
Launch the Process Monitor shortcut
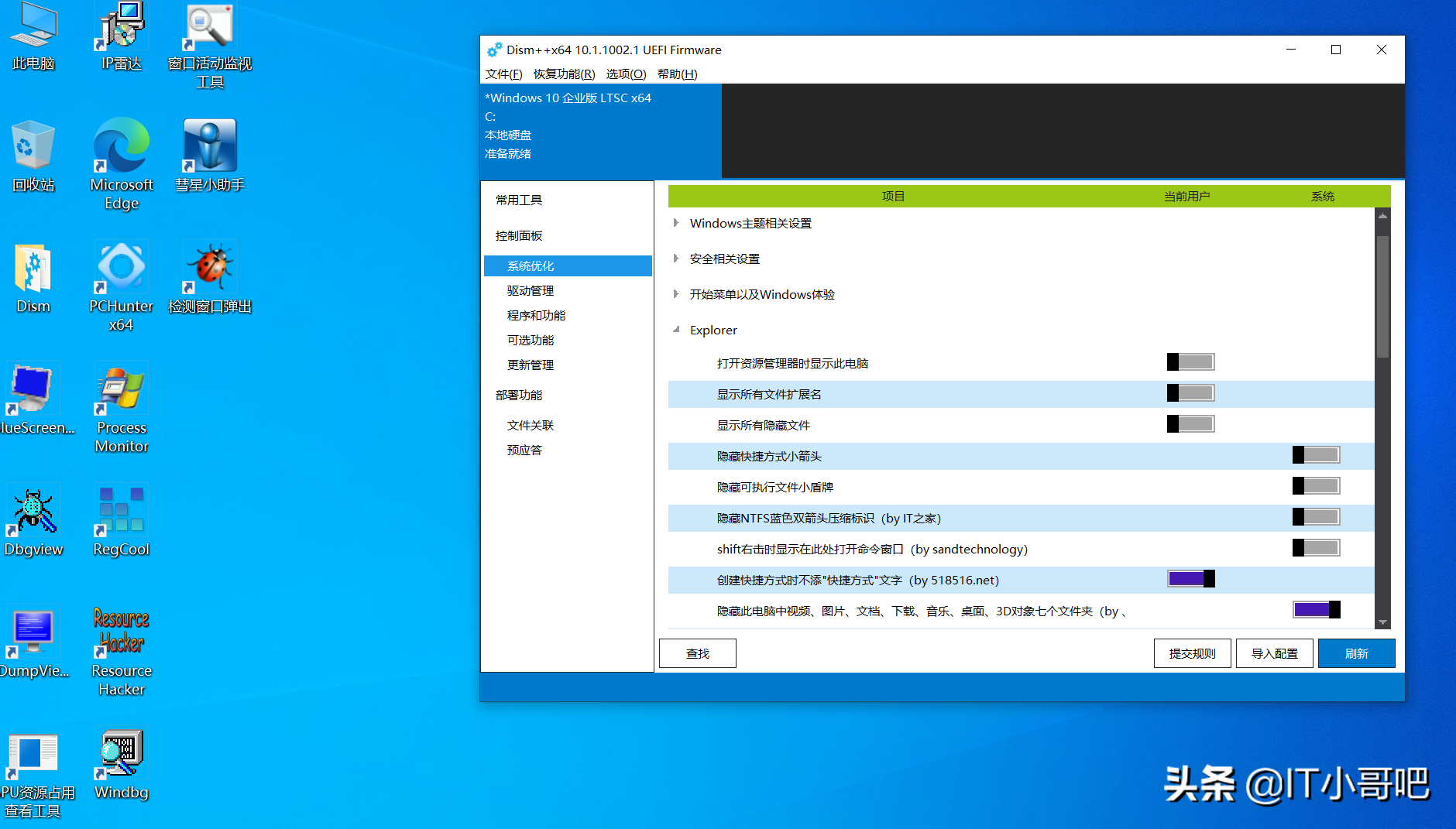coord(122,407)
